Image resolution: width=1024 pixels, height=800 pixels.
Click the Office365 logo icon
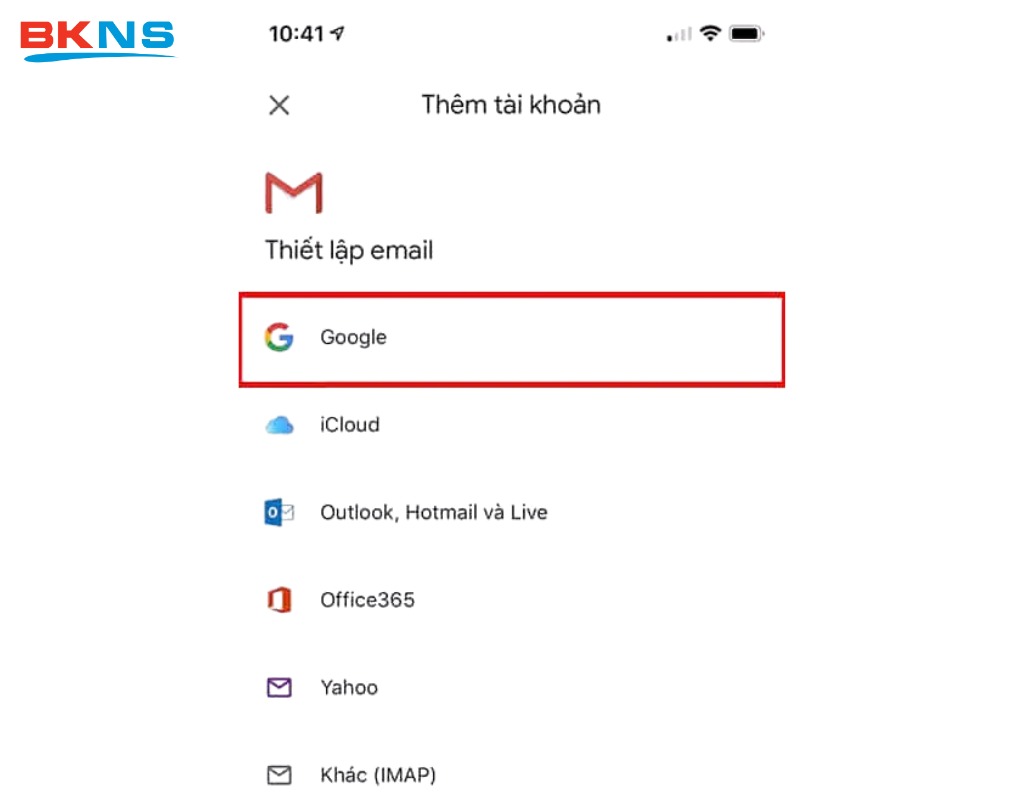[280, 600]
